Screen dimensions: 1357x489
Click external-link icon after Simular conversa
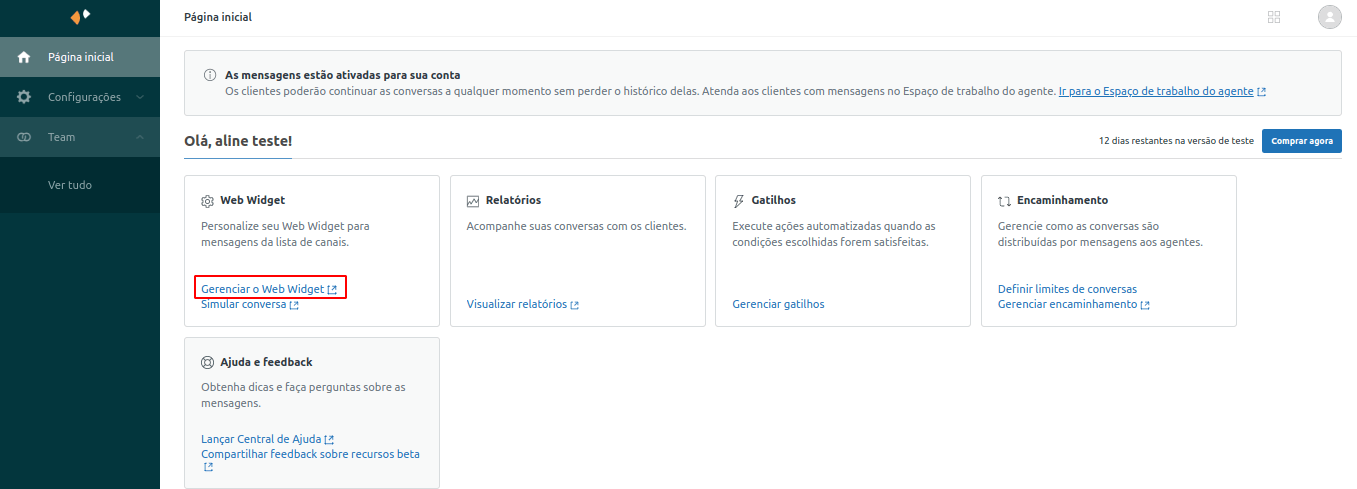(x=294, y=305)
